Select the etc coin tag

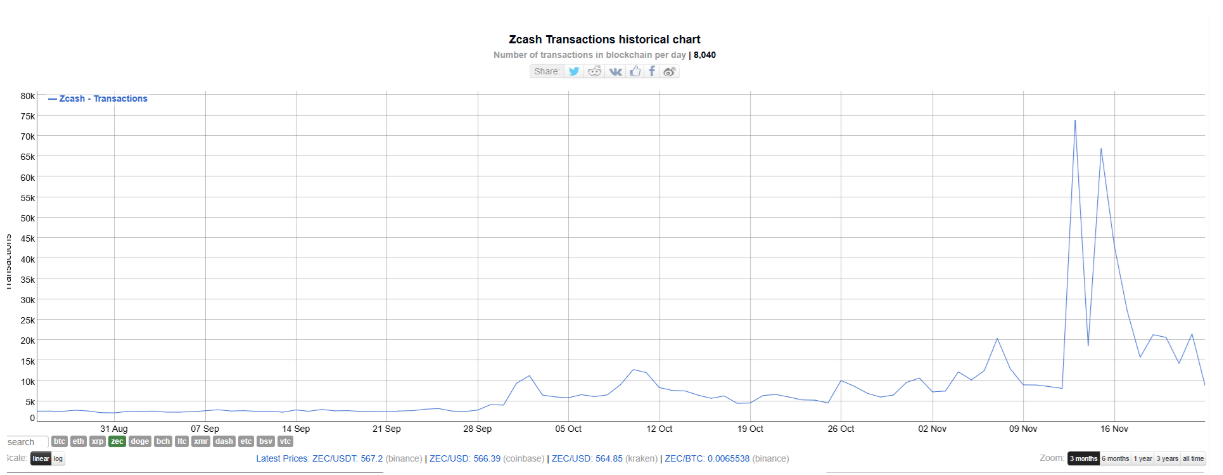[246, 441]
